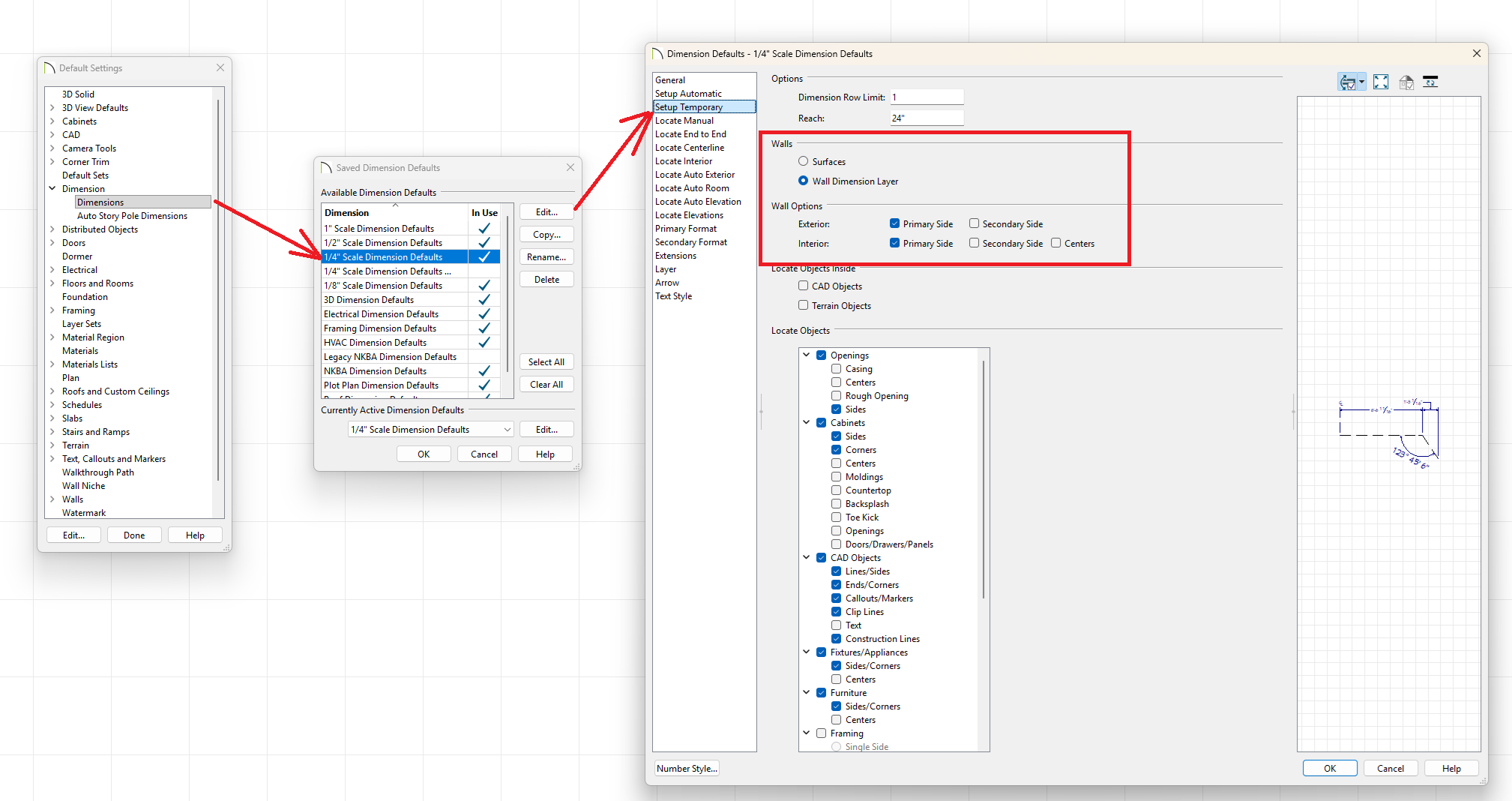Open the Currently Active Dimension Defaults dropdown
This screenshot has width=1512, height=801.
(x=507, y=430)
